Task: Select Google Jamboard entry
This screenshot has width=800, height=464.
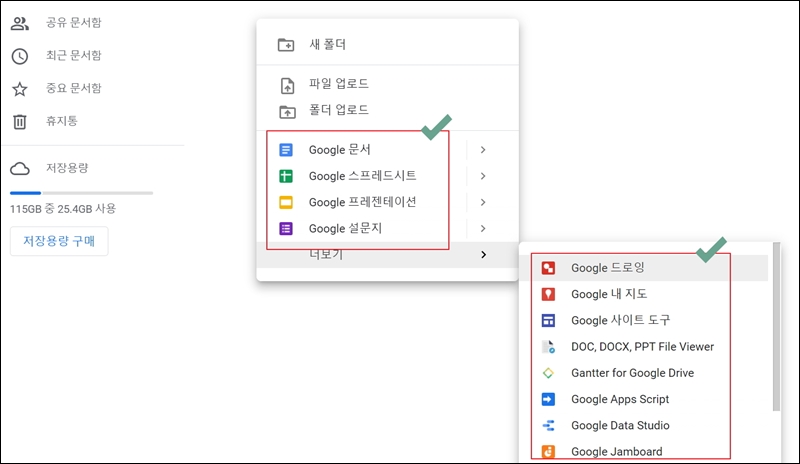Action: pyautogui.click(x=644, y=452)
